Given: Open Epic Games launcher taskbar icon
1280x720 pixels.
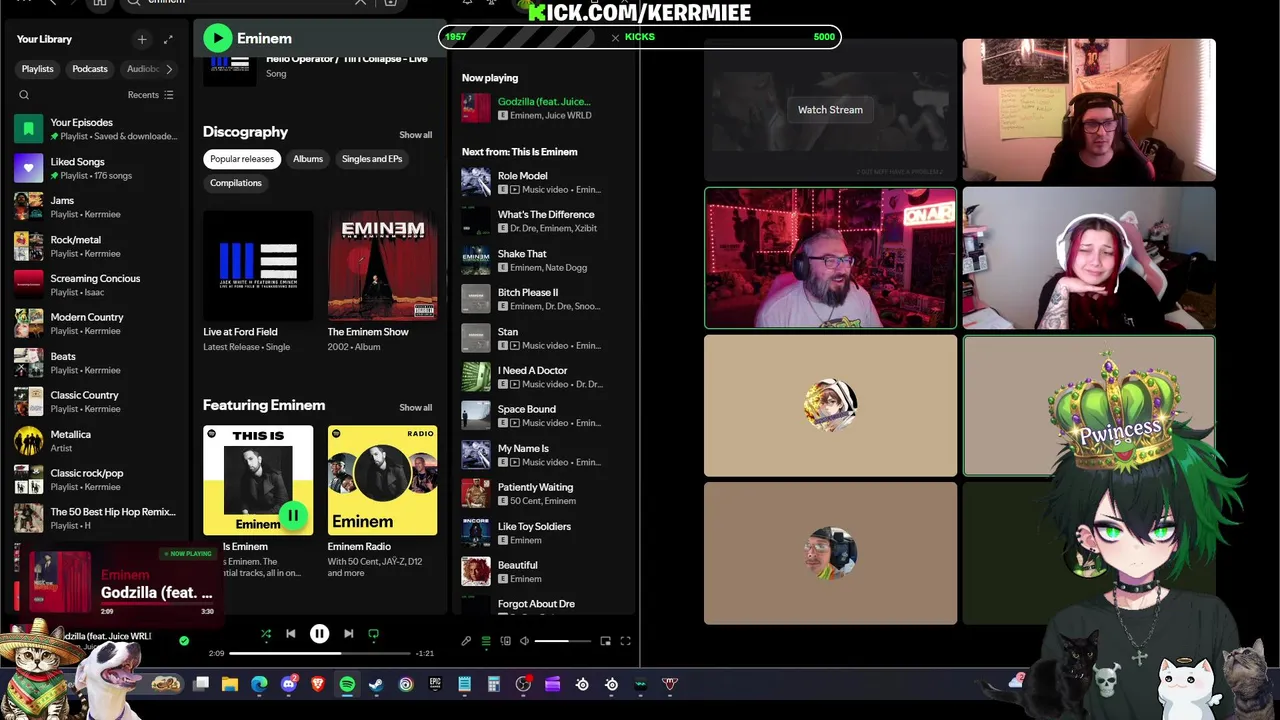Looking at the screenshot, I should [x=435, y=684].
